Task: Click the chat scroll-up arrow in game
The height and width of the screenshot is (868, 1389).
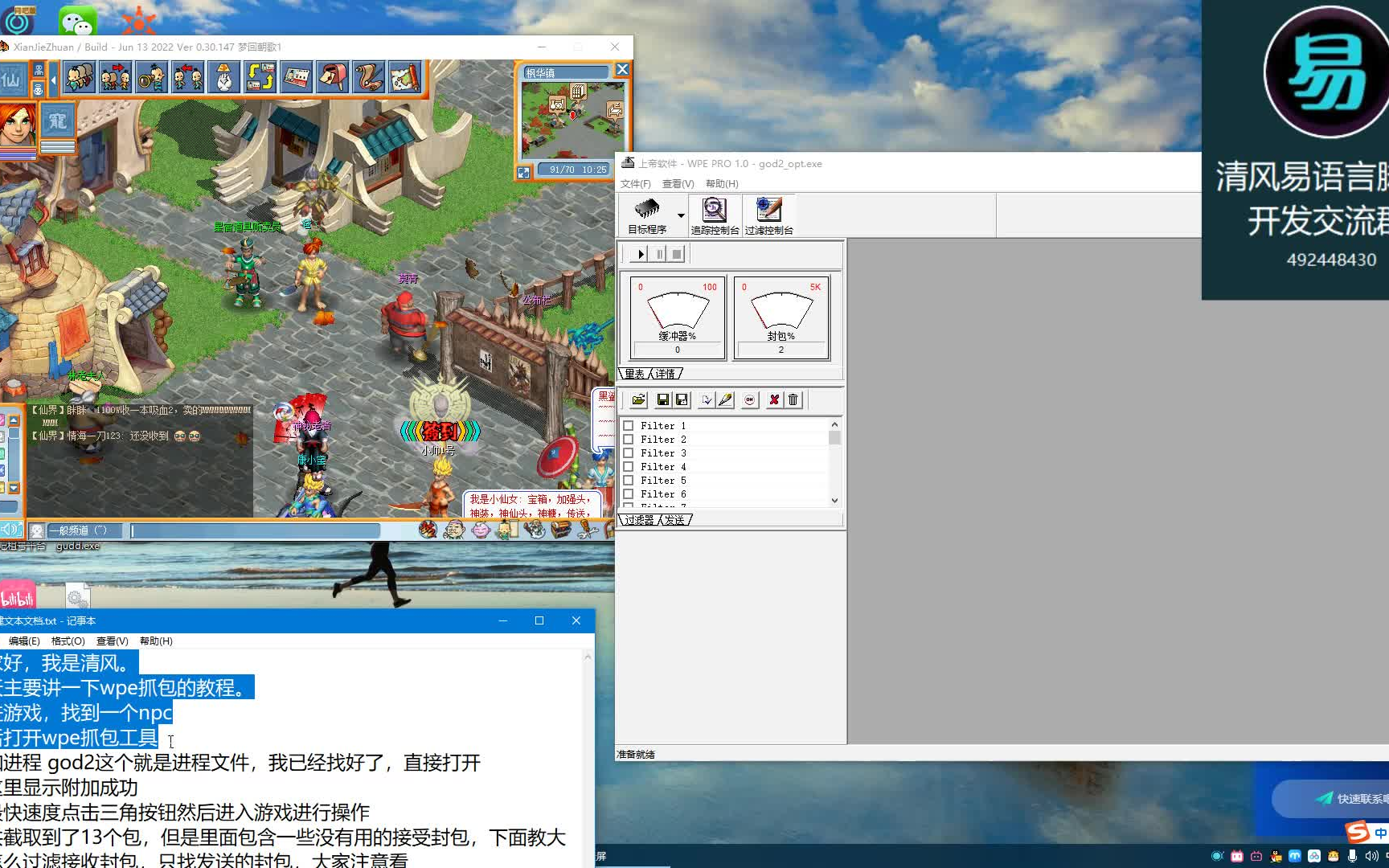Action: 14,420
